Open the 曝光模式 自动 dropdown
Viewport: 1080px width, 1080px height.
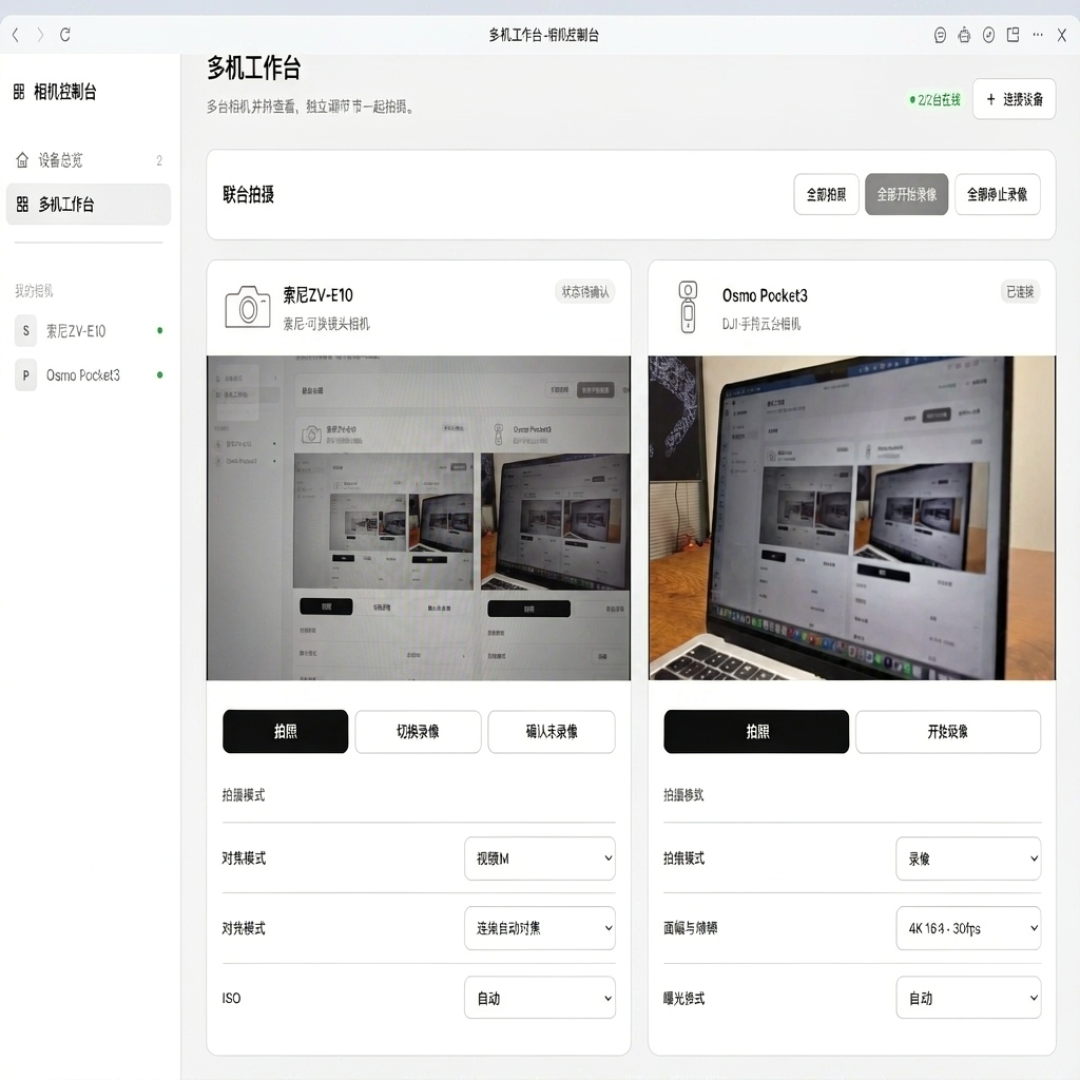968,997
